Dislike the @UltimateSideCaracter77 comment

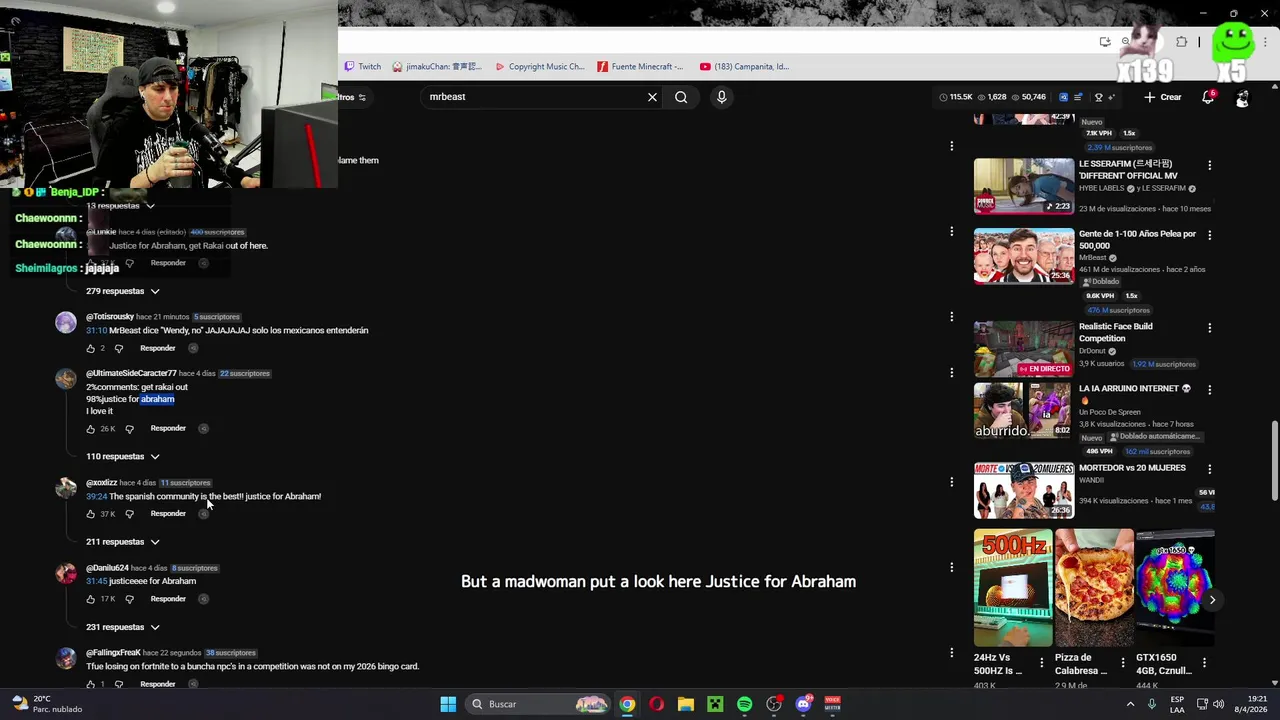[129, 429]
